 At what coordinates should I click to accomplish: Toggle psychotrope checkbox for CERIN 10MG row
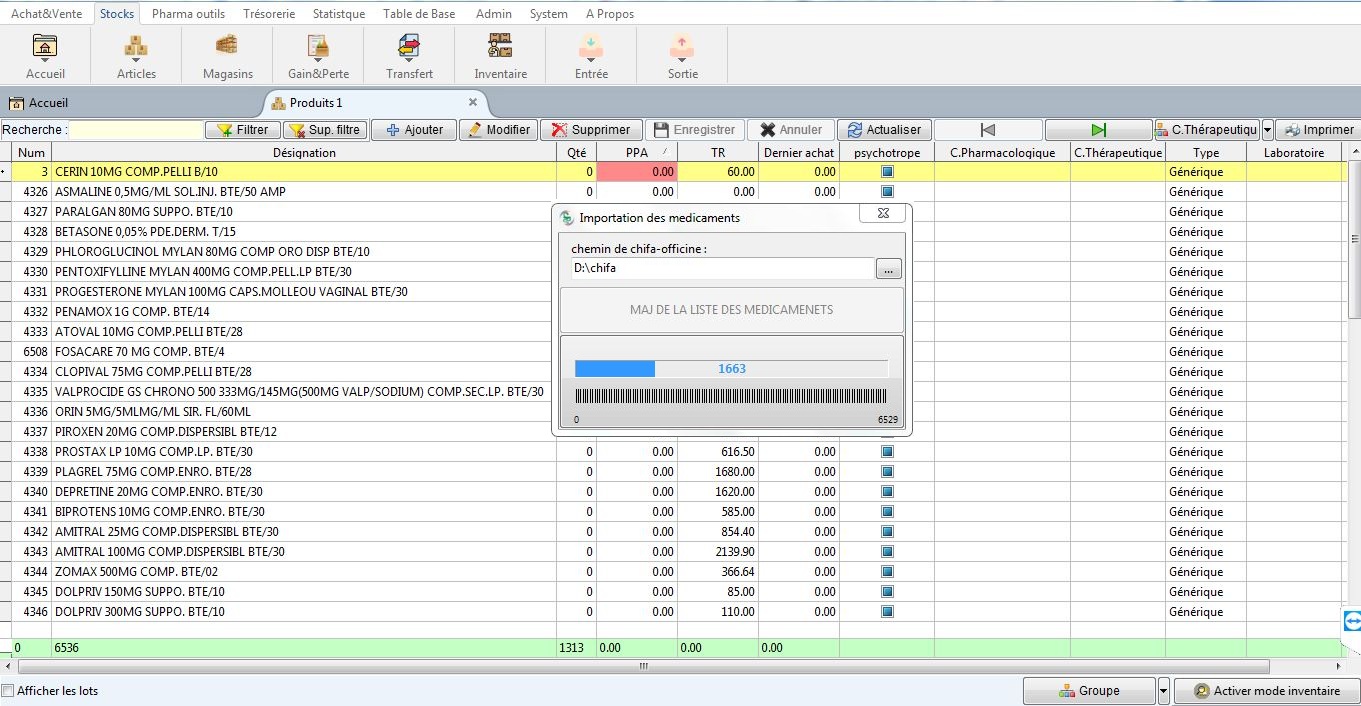pyautogui.click(x=887, y=172)
